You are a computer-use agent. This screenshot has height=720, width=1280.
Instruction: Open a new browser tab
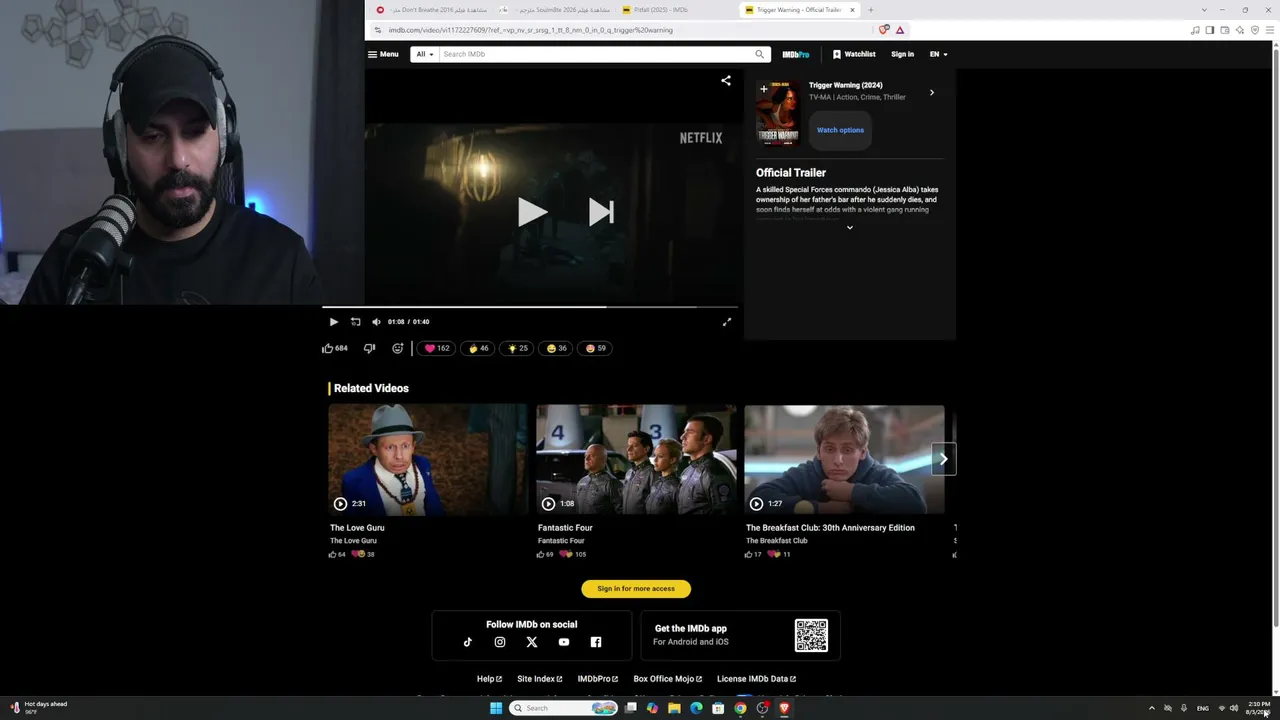pyautogui.click(x=870, y=10)
